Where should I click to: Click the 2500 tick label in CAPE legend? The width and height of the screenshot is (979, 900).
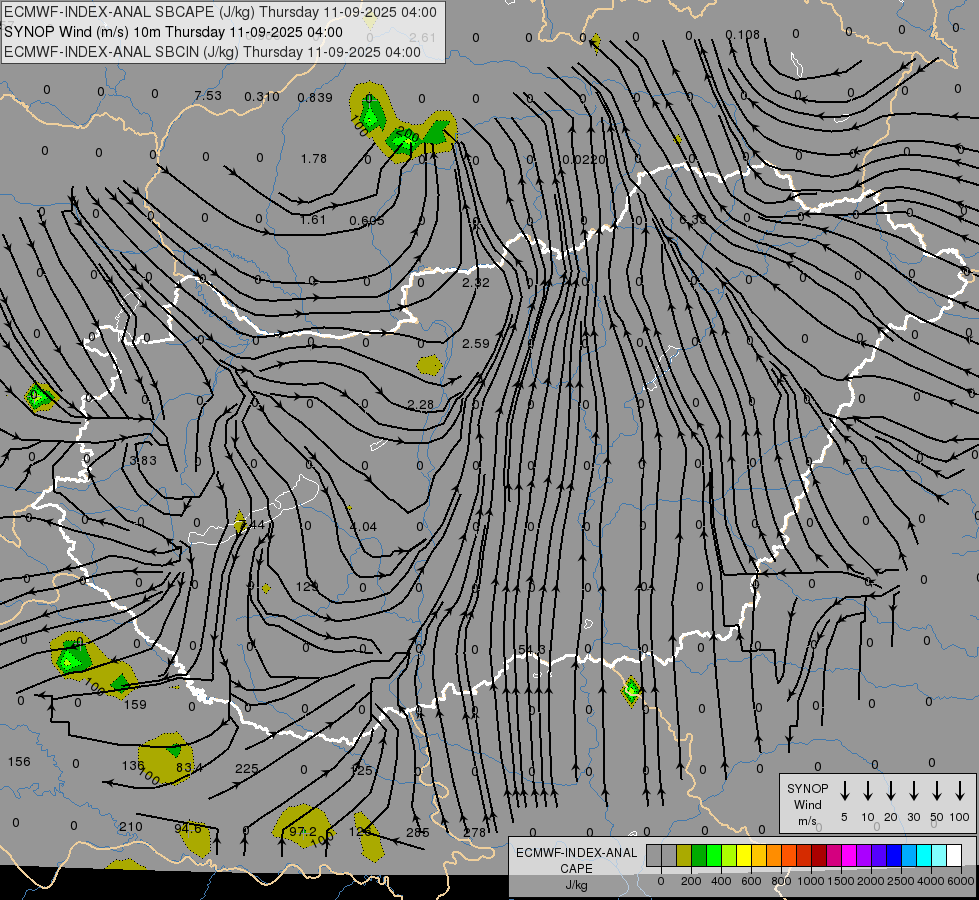pyautogui.click(x=900, y=881)
